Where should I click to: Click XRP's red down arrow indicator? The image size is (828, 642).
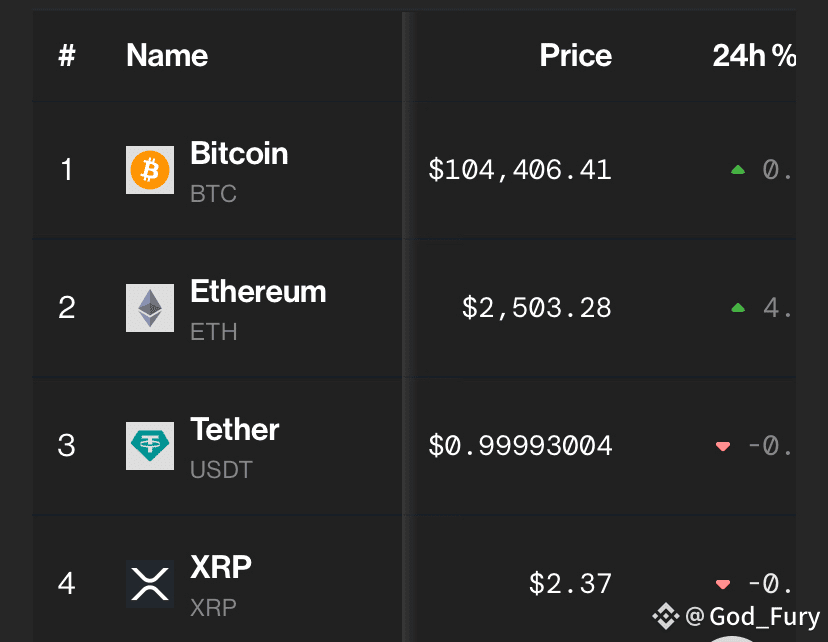(x=723, y=585)
